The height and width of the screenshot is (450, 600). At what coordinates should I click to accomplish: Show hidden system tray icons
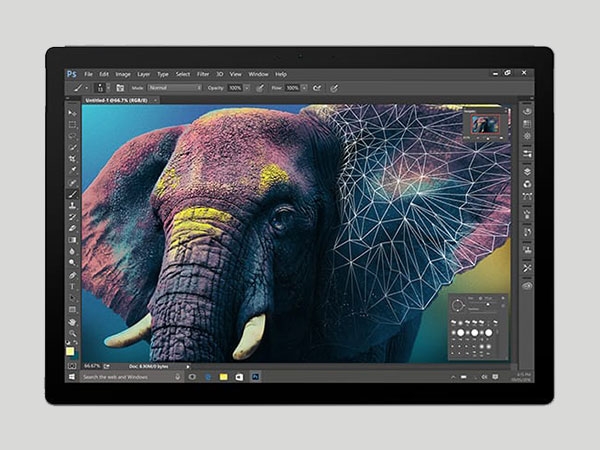click(453, 377)
